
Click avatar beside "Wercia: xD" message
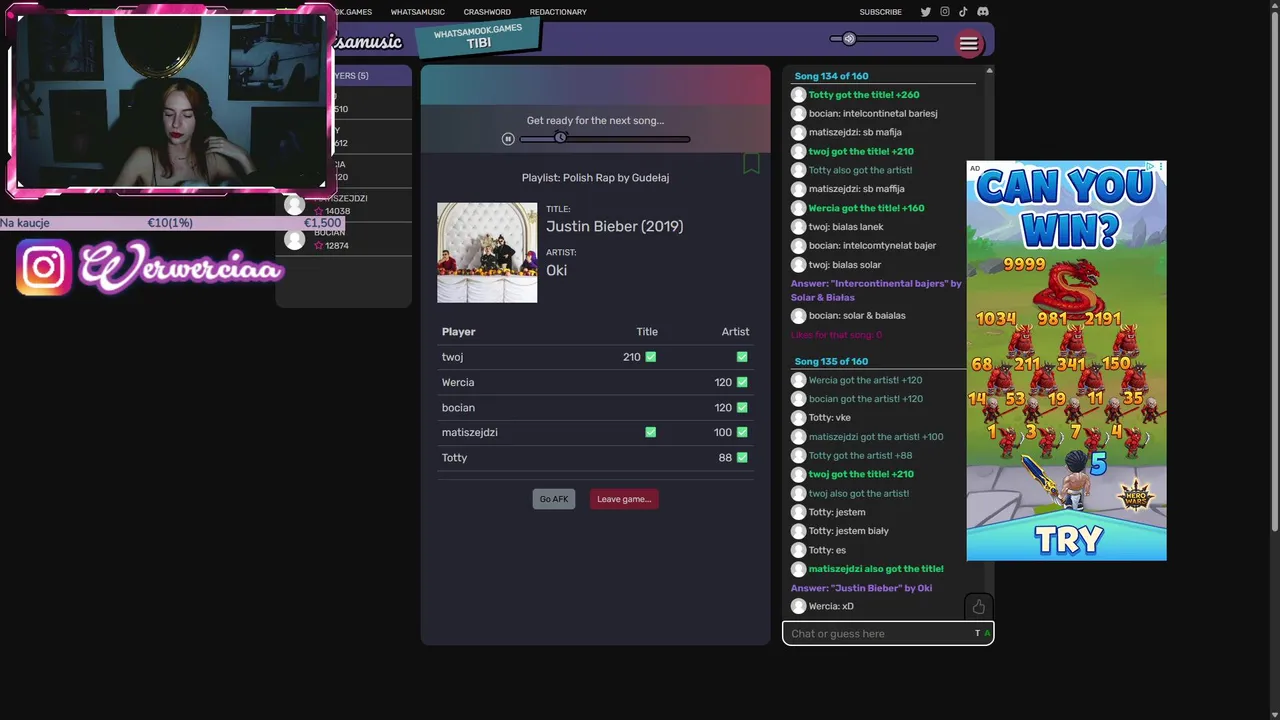[798, 606]
